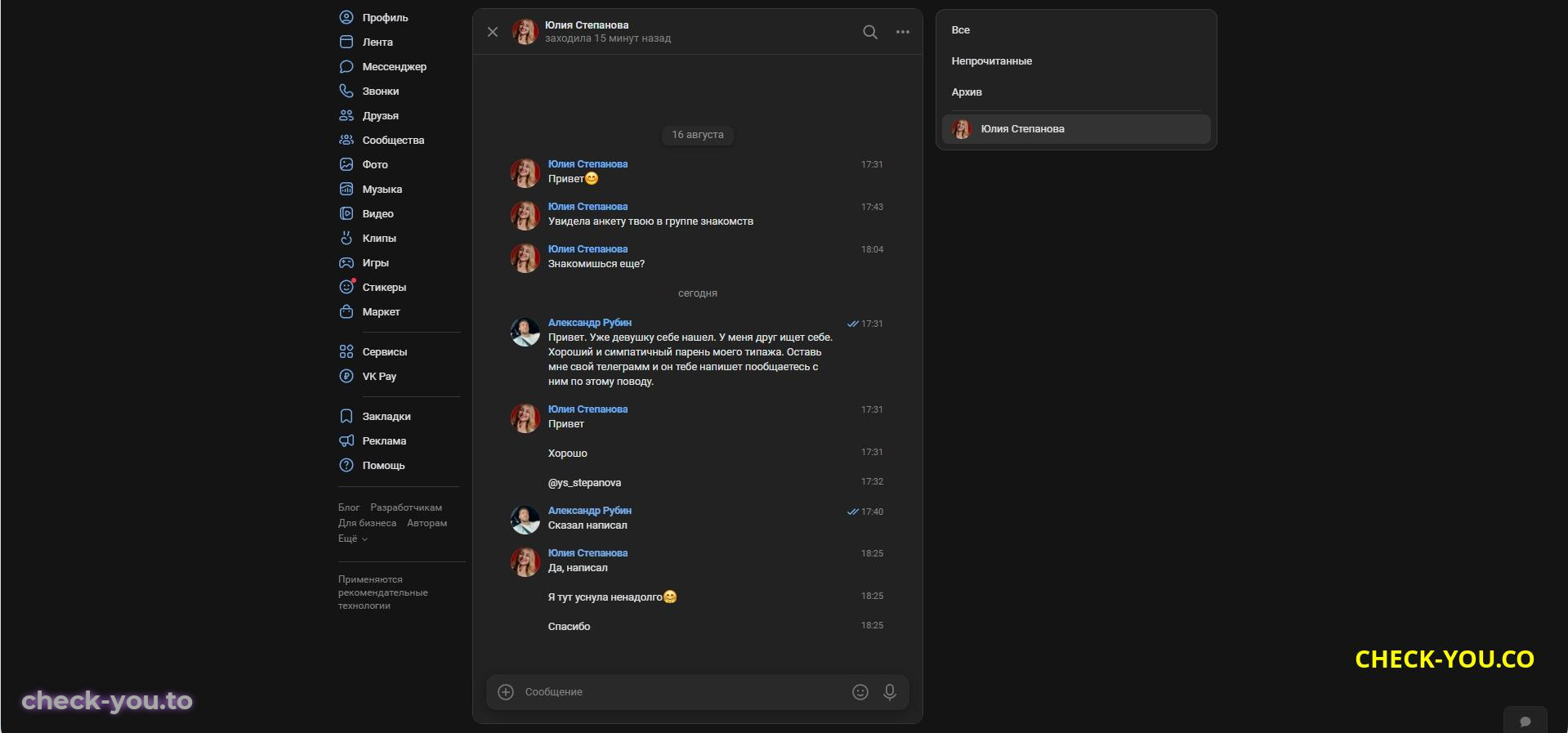Open the Для бизнеса footer link
The image size is (1568, 733).
368,523
